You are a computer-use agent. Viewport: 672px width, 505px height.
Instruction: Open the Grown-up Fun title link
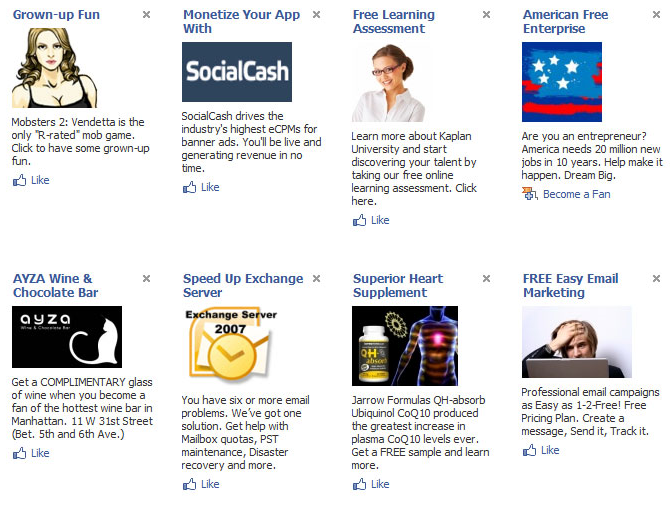coord(56,15)
